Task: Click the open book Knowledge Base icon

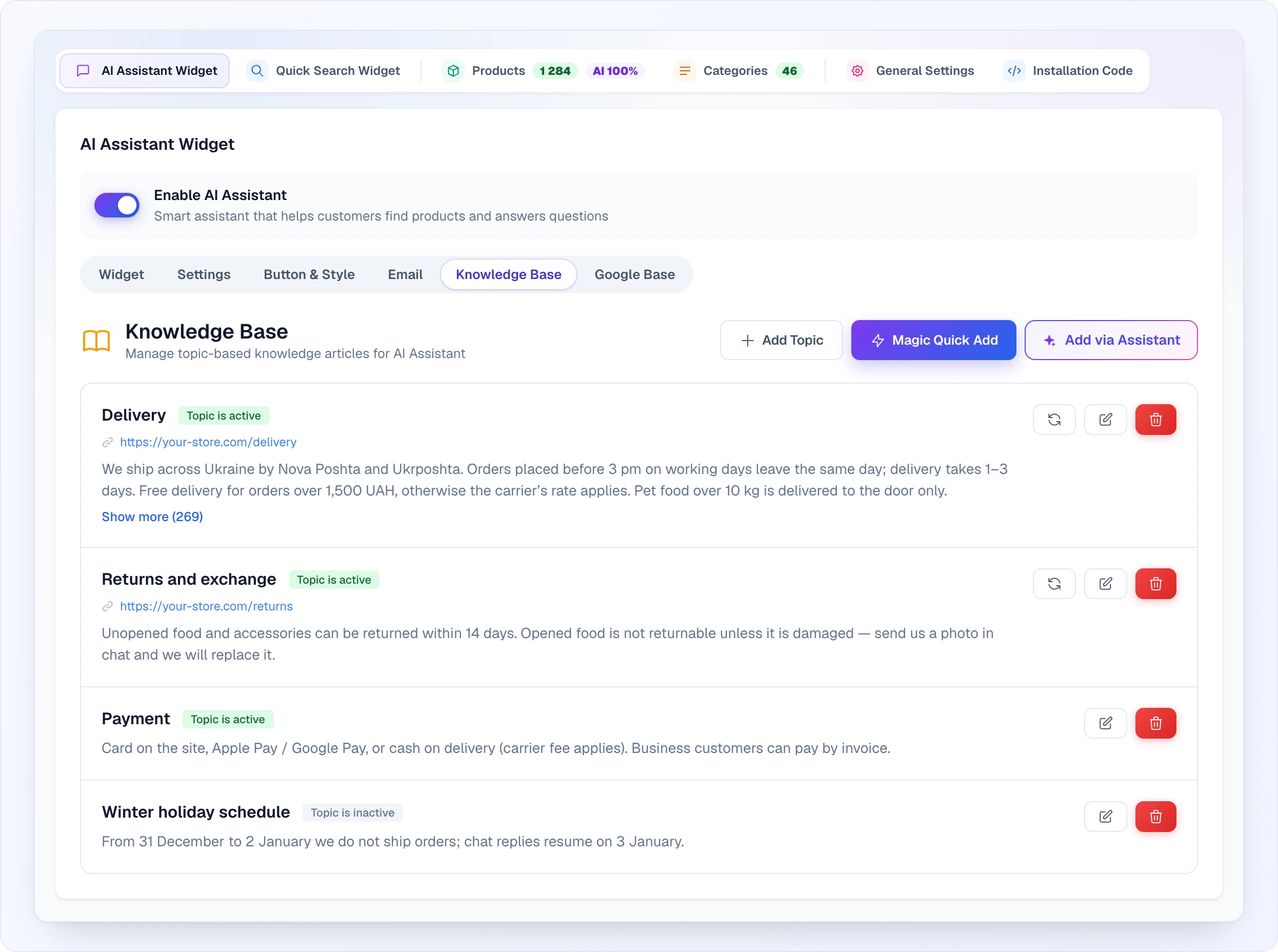Action: click(x=96, y=341)
